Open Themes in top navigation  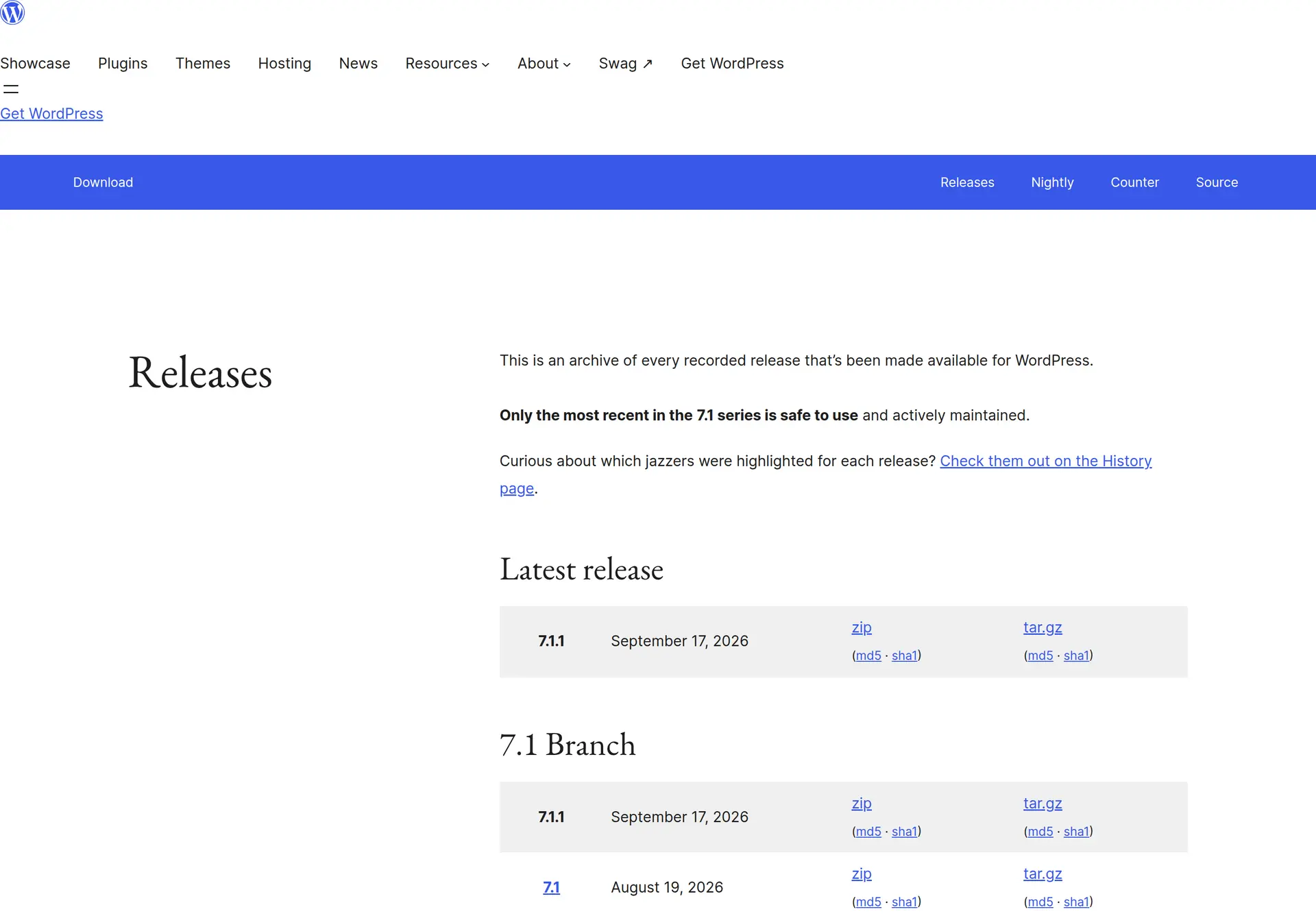[x=203, y=63]
